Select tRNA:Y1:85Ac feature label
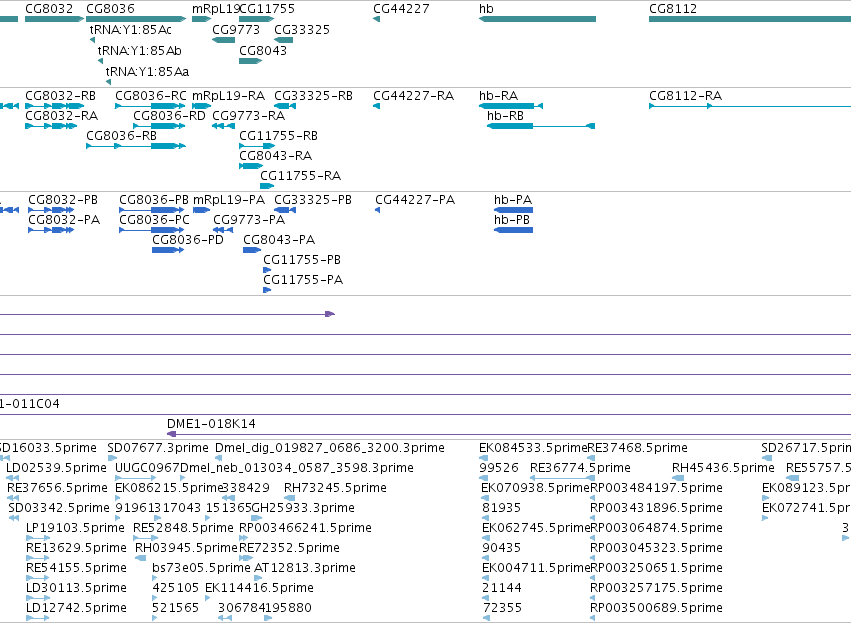 point(131,30)
